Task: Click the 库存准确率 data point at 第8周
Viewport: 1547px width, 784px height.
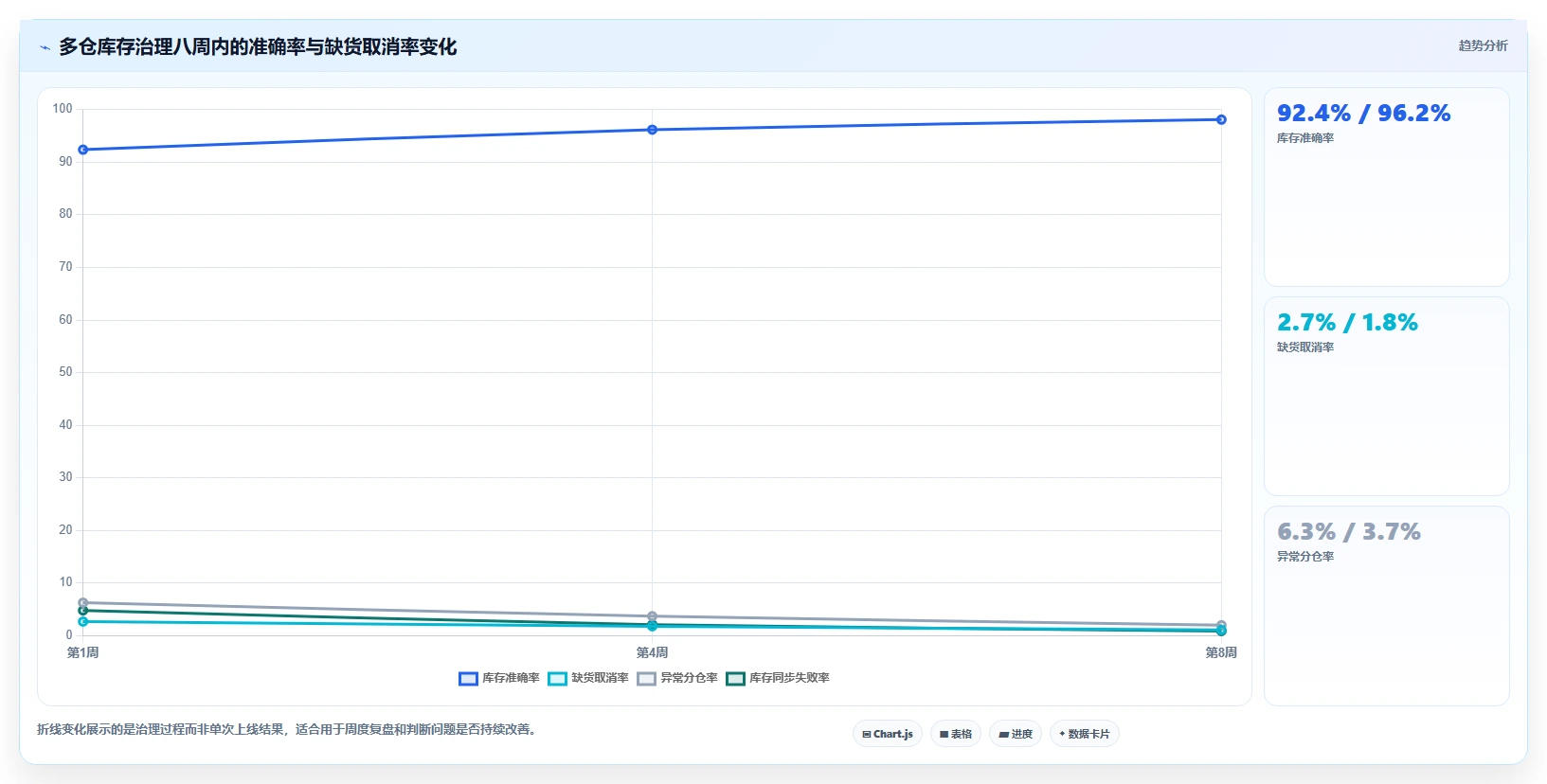Action: [x=1221, y=119]
